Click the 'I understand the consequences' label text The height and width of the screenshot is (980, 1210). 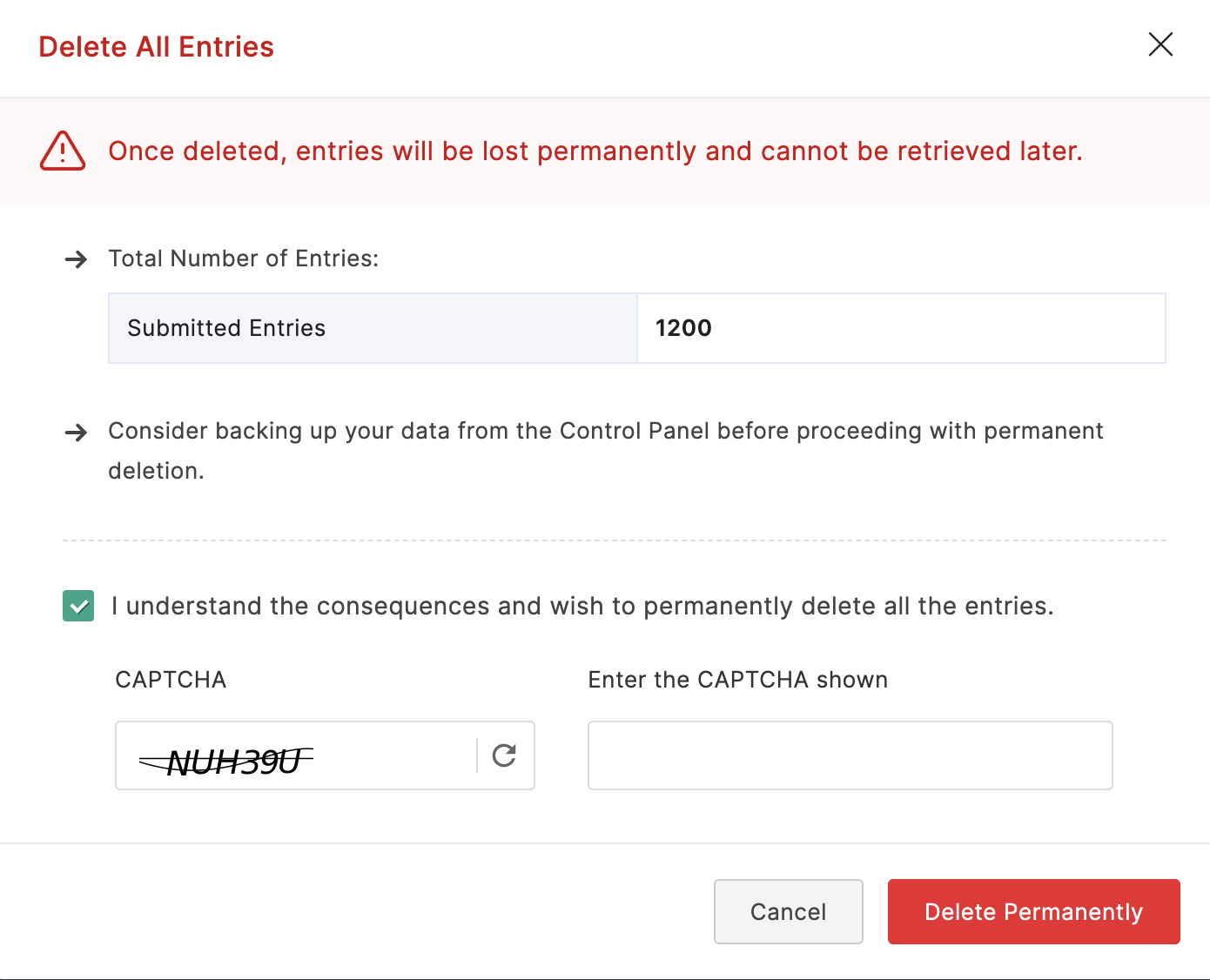(x=582, y=606)
